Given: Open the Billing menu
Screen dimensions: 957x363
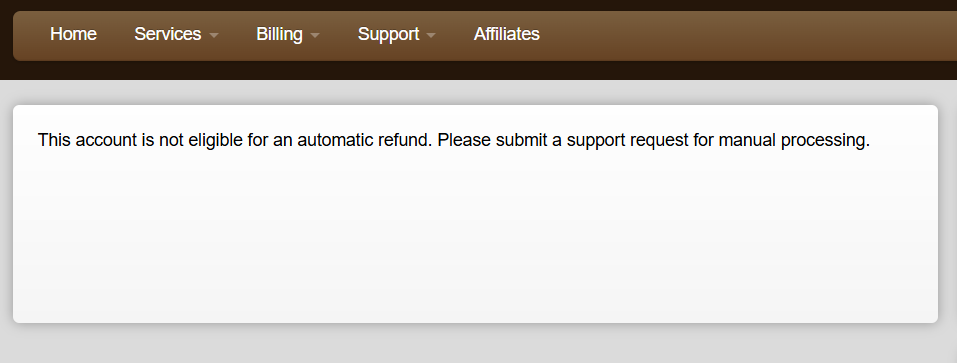Looking at the screenshot, I should [288, 34].
